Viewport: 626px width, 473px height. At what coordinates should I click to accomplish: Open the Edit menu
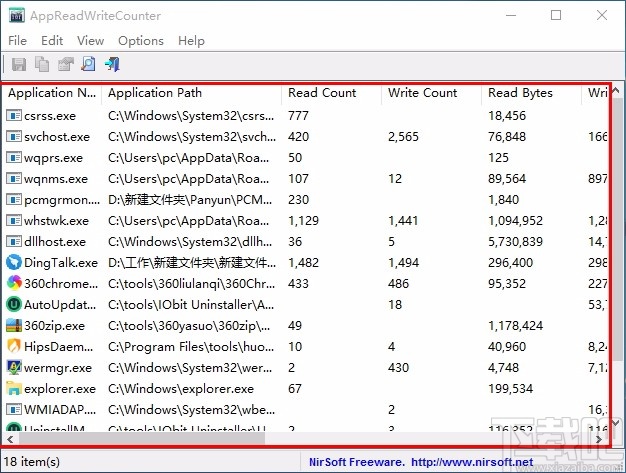(52, 41)
